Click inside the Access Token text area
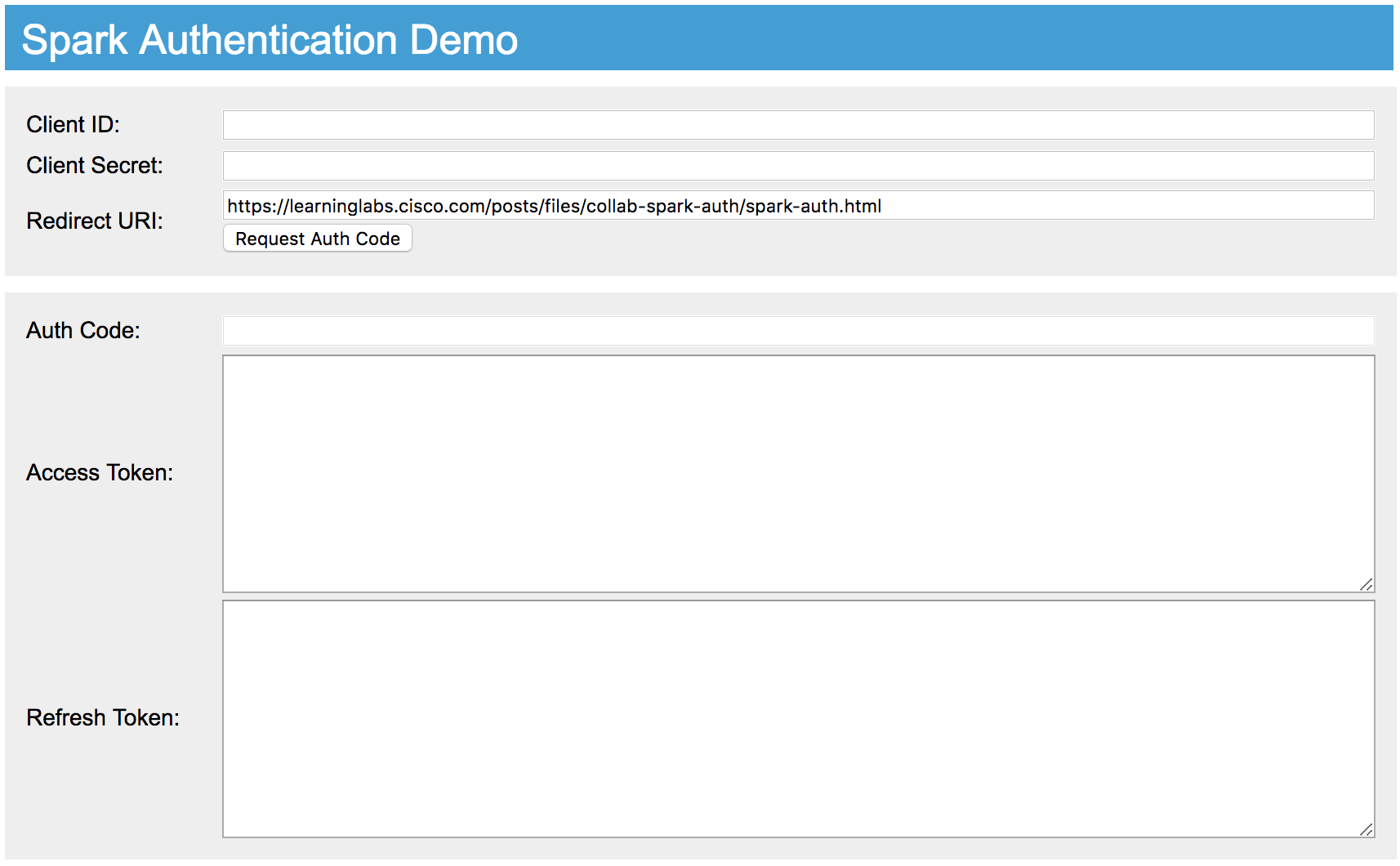 [798, 474]
